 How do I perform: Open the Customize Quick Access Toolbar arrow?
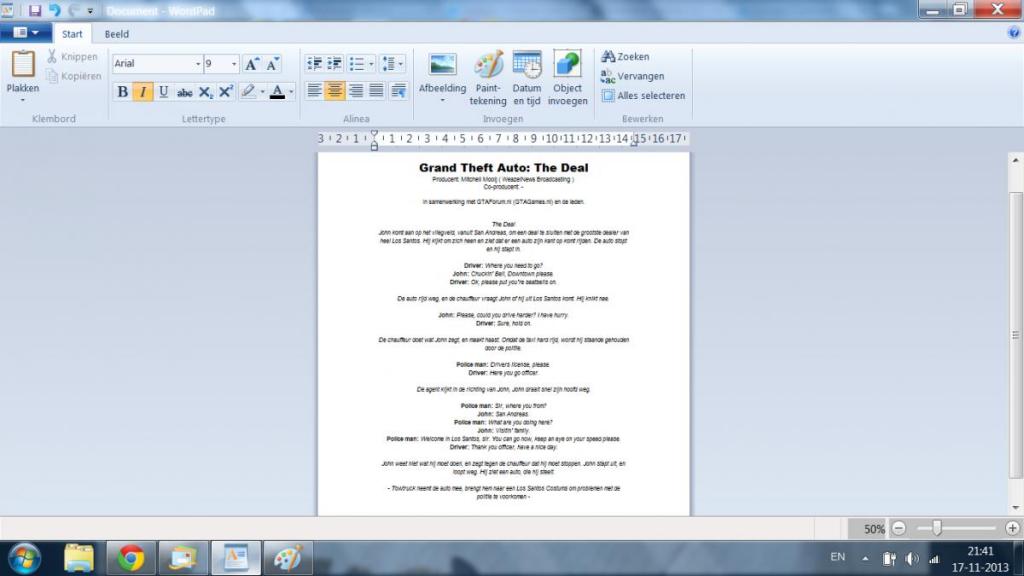pyautogui.click(x=90, y=11)
